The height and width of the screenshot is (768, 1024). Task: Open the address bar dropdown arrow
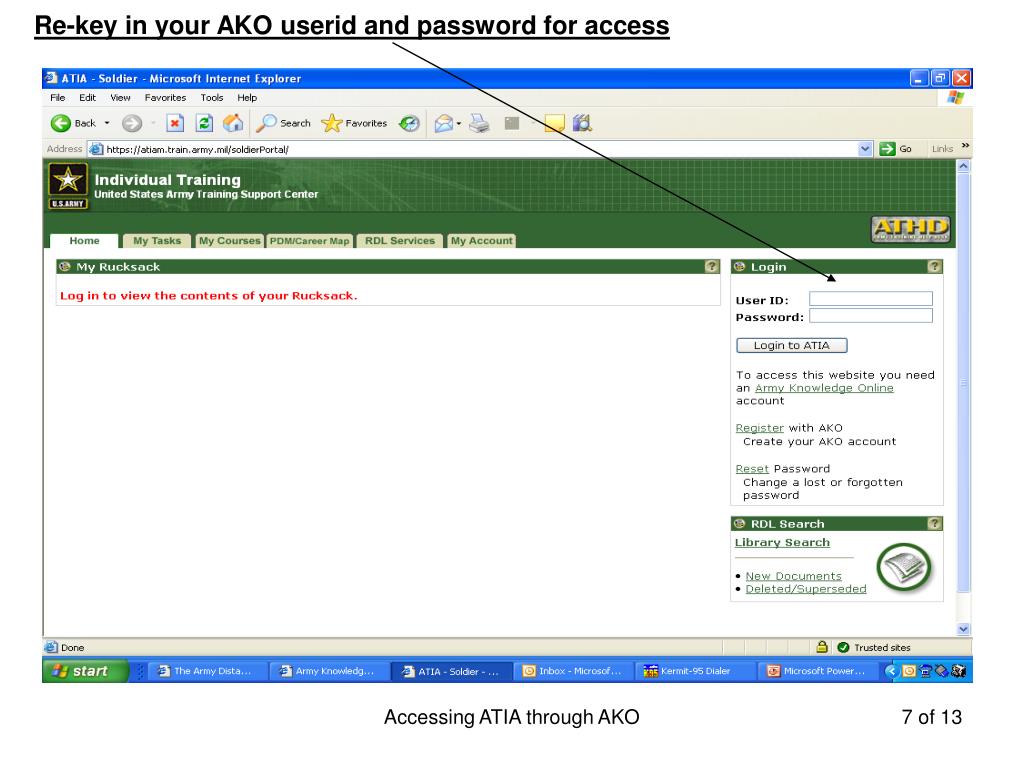(865, 149)
